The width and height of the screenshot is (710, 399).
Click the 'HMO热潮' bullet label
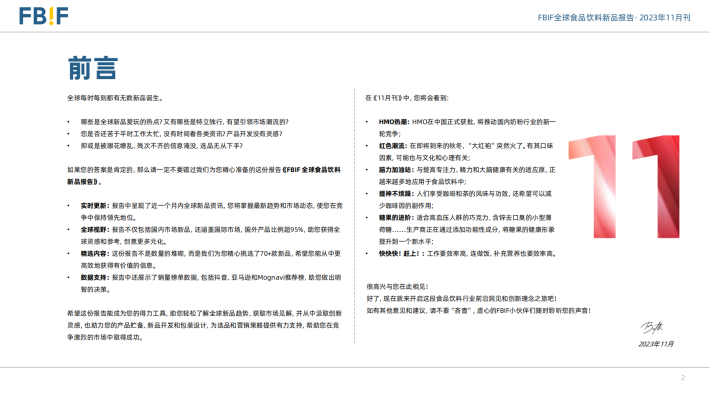click(393, 122)
